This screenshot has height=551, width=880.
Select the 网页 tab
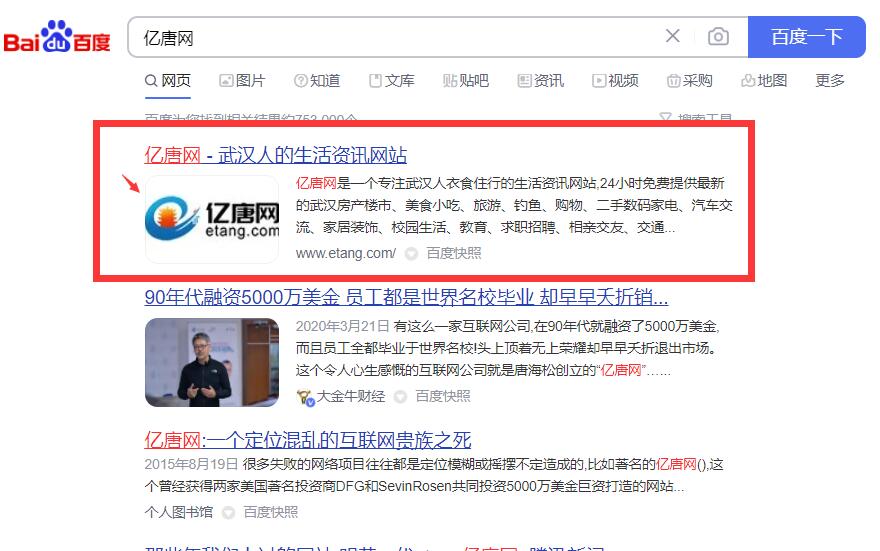tap(168, 81)
